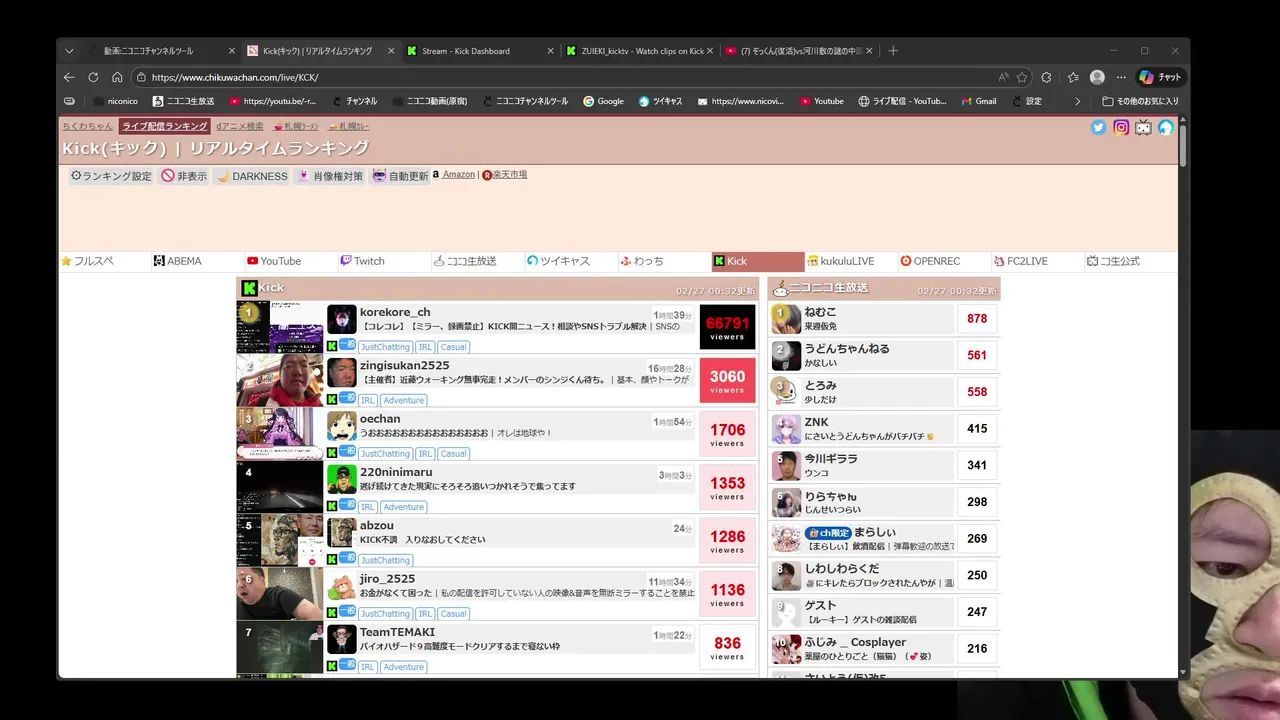Toggle 非表示 hide option
This screenshot has width=1280, height=720.
coord(184,176)
